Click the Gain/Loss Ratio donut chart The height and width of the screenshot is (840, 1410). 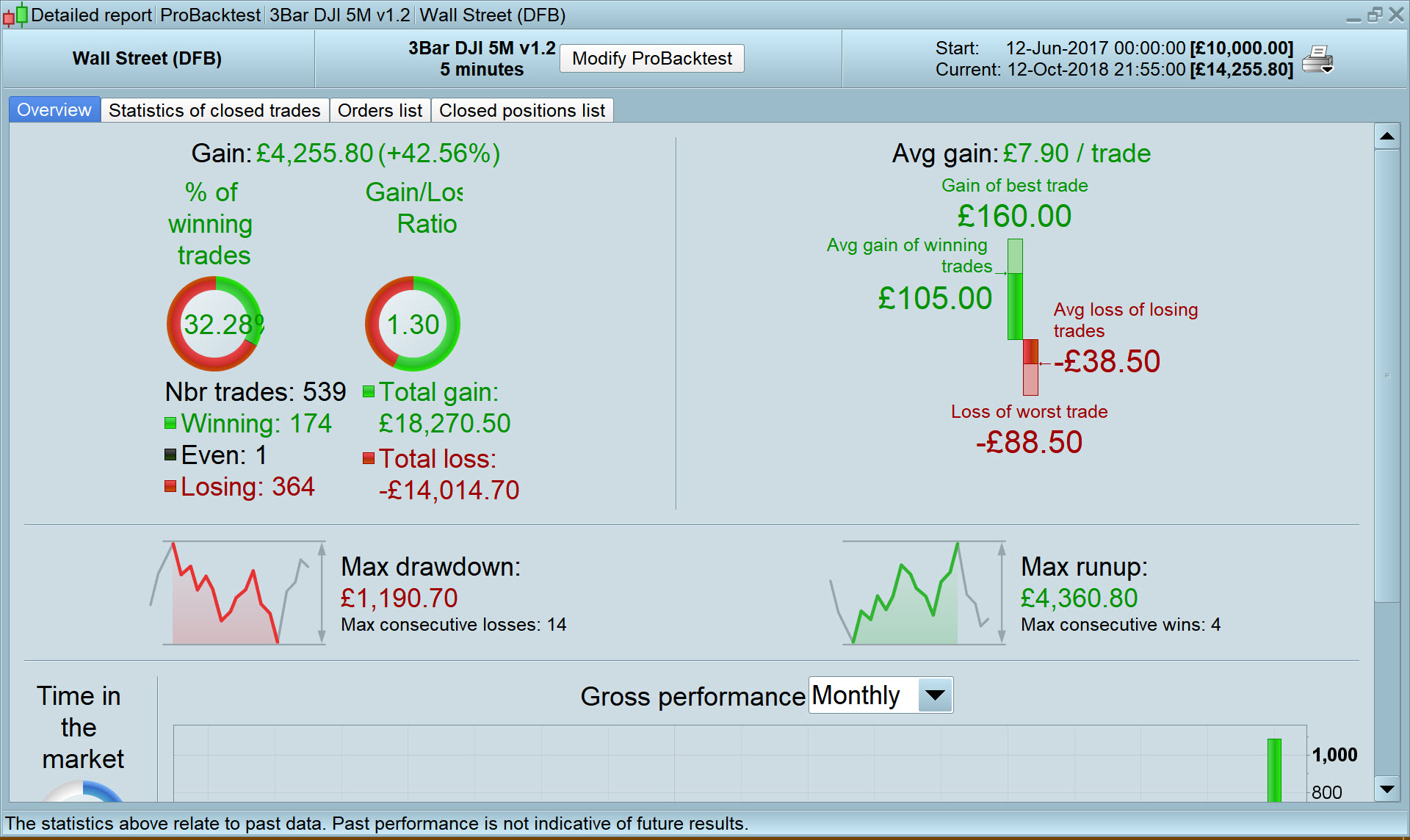(413, 324)
